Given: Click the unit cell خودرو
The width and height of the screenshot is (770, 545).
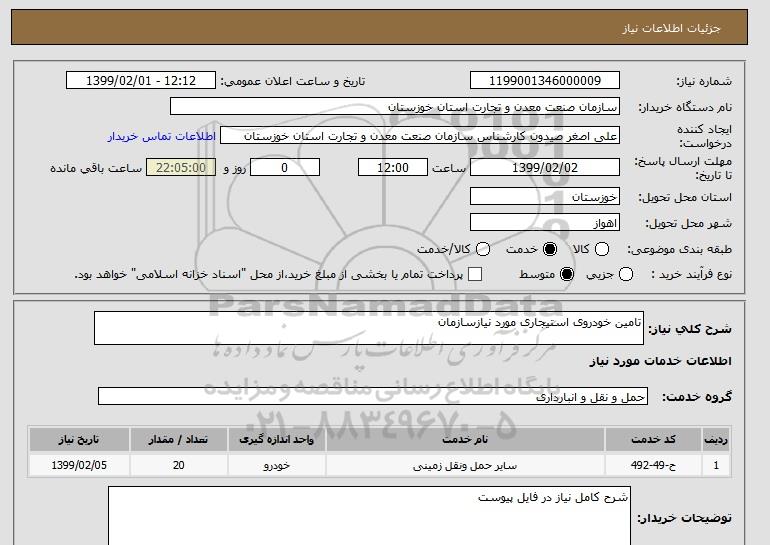Looking at the screenshot, I should click(276, 465).
